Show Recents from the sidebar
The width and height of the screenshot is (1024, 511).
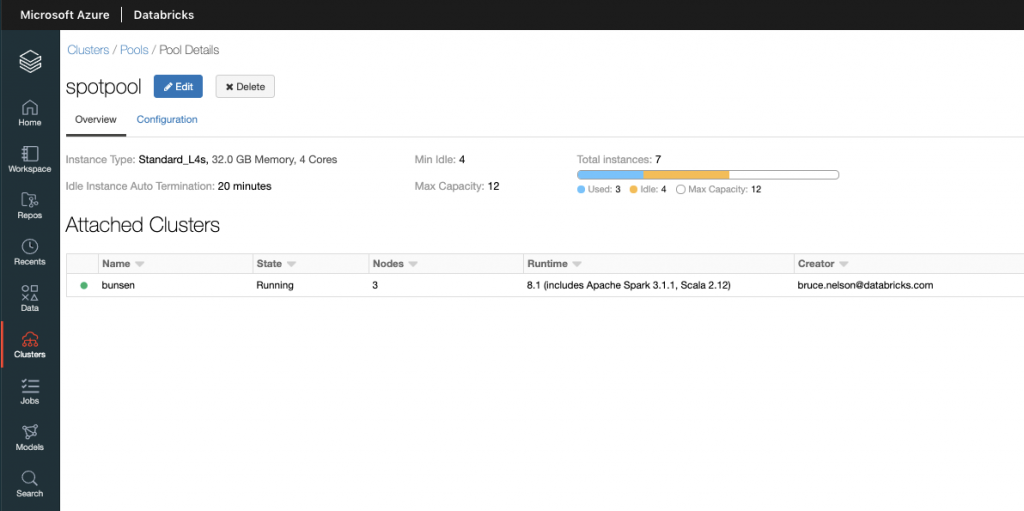point(30,252)
